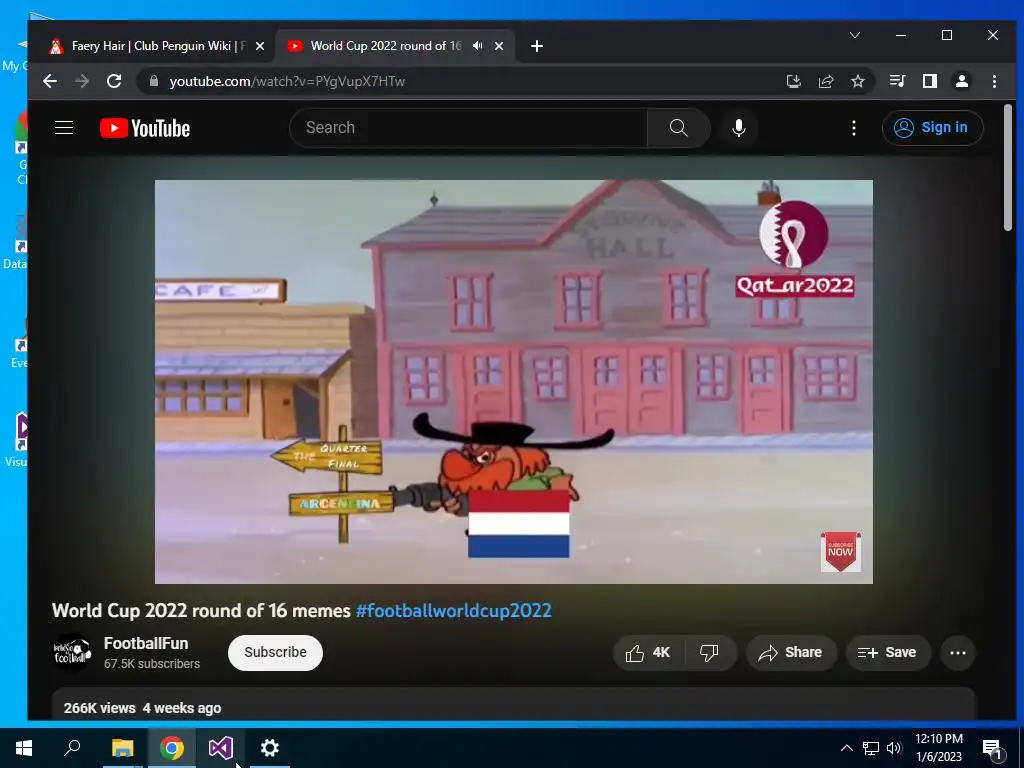Open the #footballworldcup2022 hashtag link
1024x768 pixels.
[x=453, y=611]
